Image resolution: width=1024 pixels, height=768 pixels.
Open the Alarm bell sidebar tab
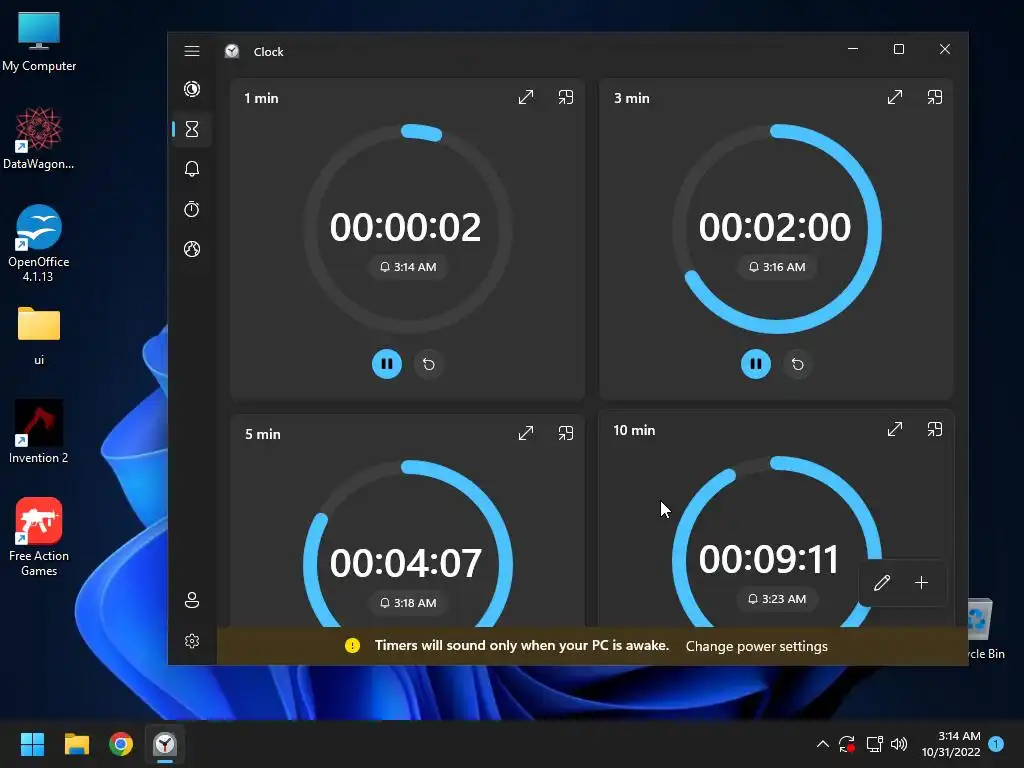point(192,169)
